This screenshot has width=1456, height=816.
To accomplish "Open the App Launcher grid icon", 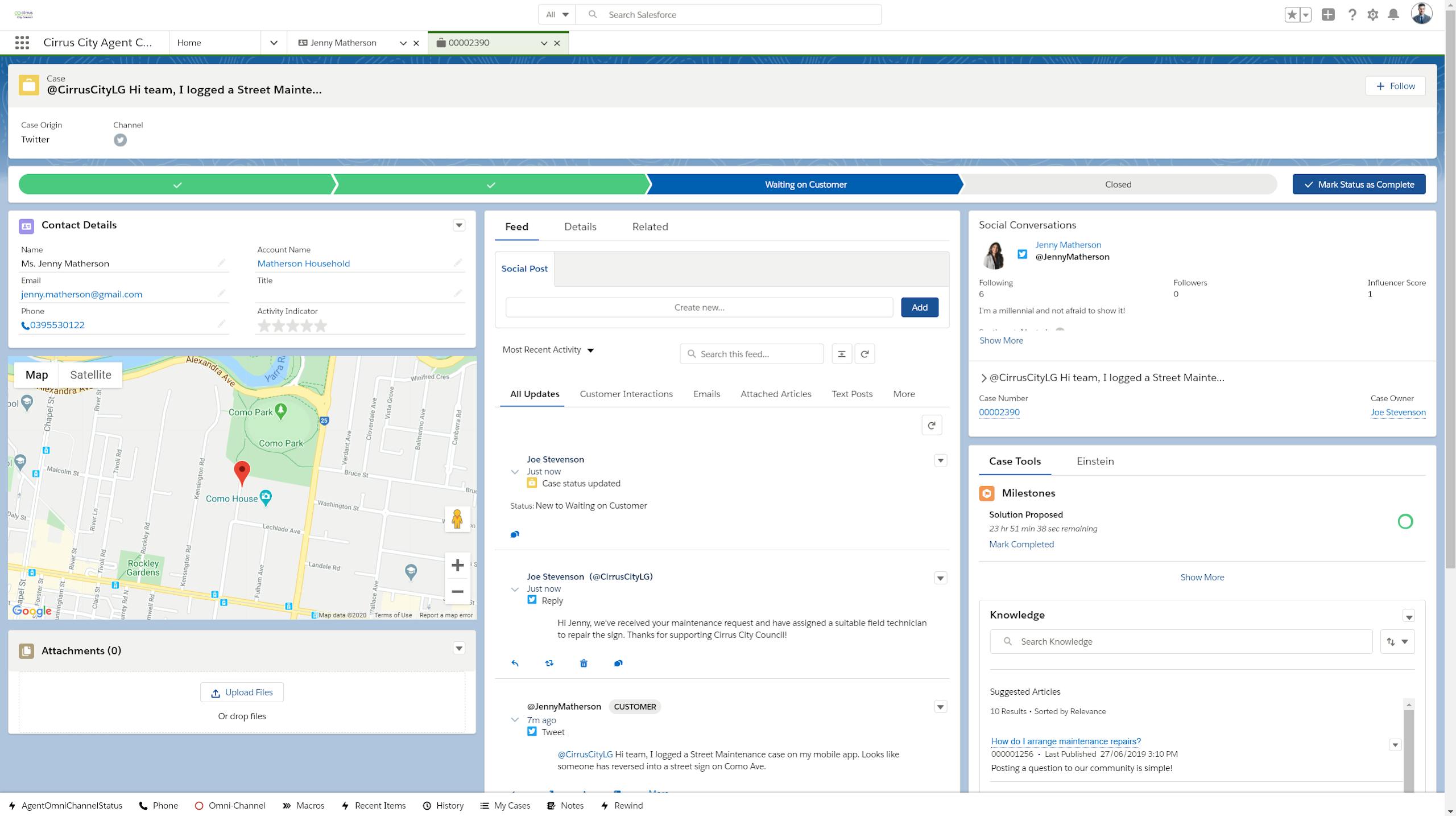I will tap(22, 43).
